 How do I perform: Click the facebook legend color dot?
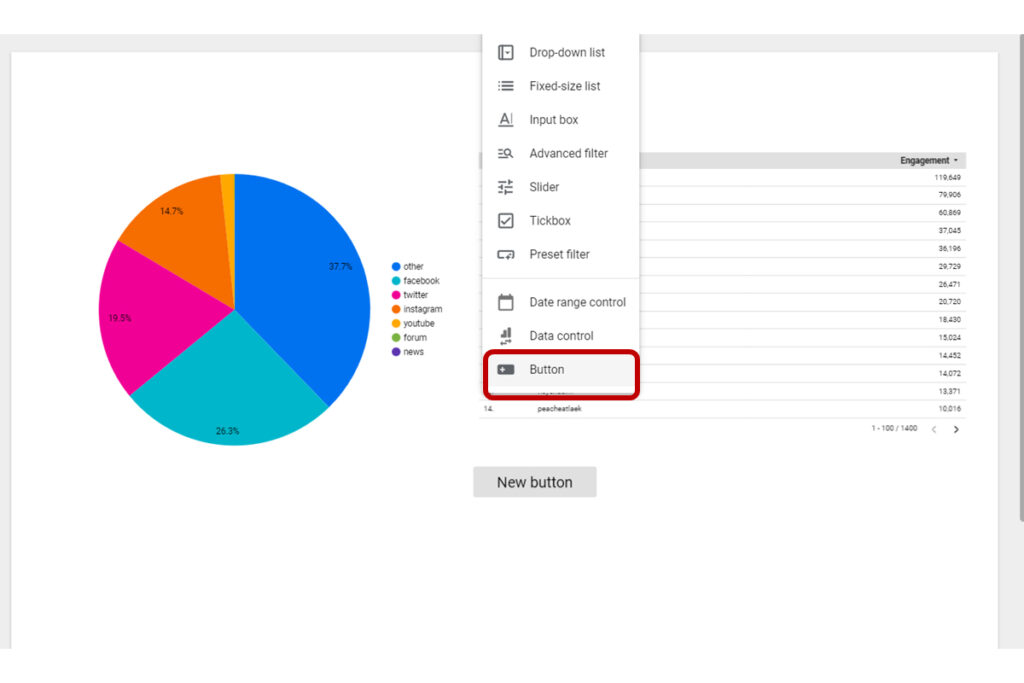[x=396, y=281]
